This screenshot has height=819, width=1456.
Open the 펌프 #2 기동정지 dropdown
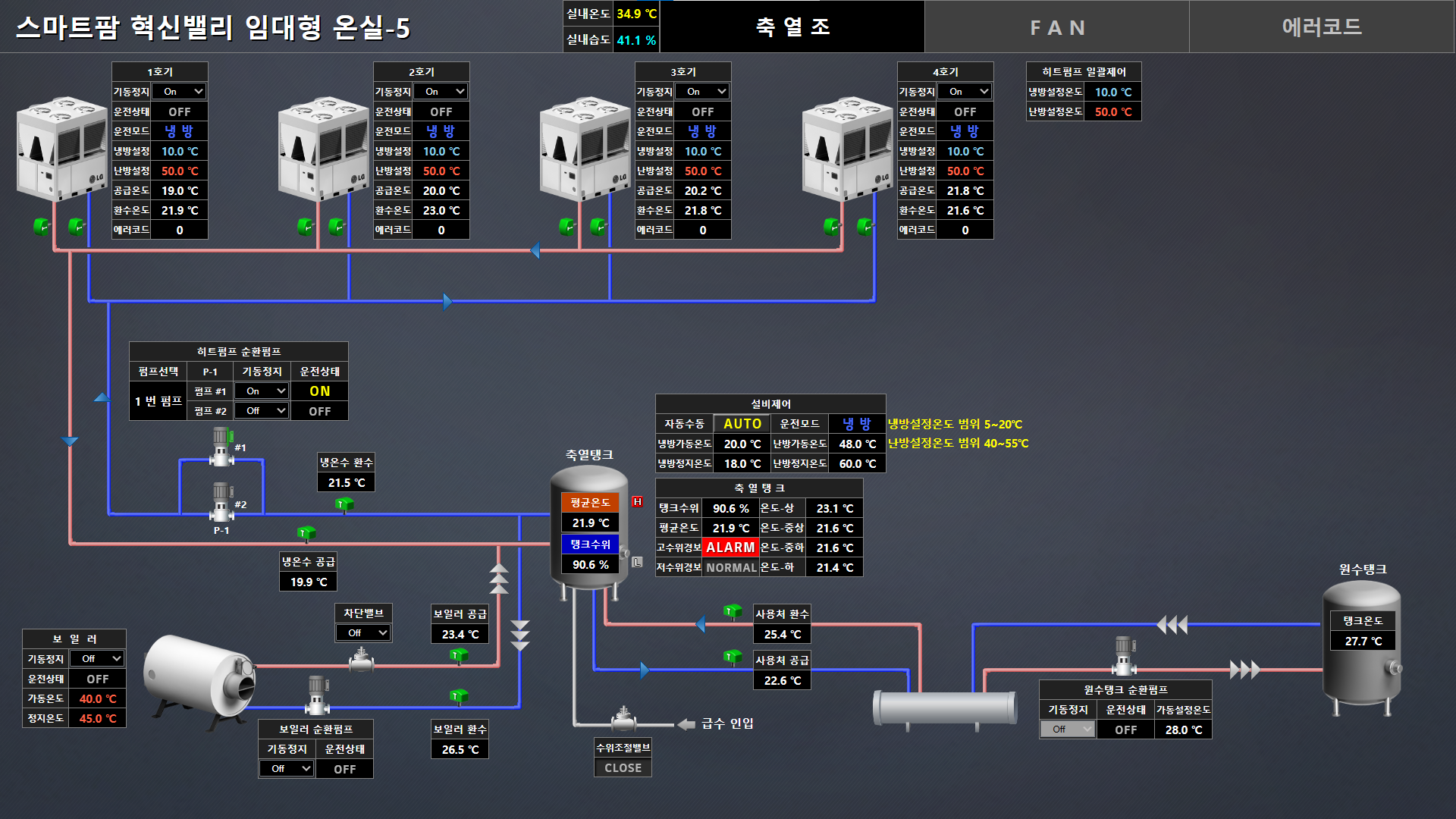[262, 411]
